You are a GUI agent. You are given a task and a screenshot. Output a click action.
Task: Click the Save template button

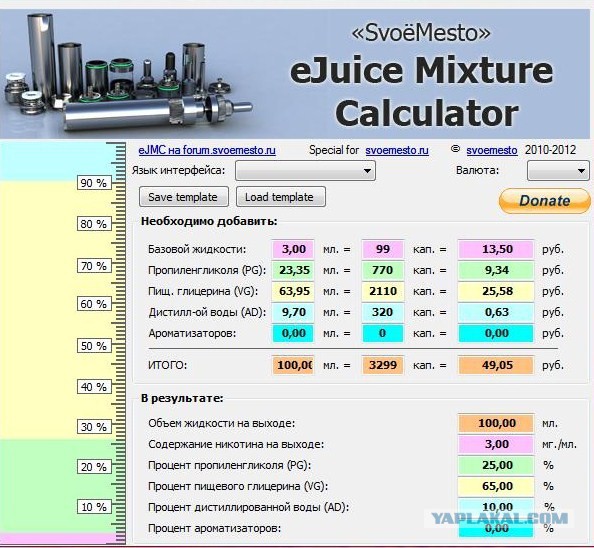point(184,197)
